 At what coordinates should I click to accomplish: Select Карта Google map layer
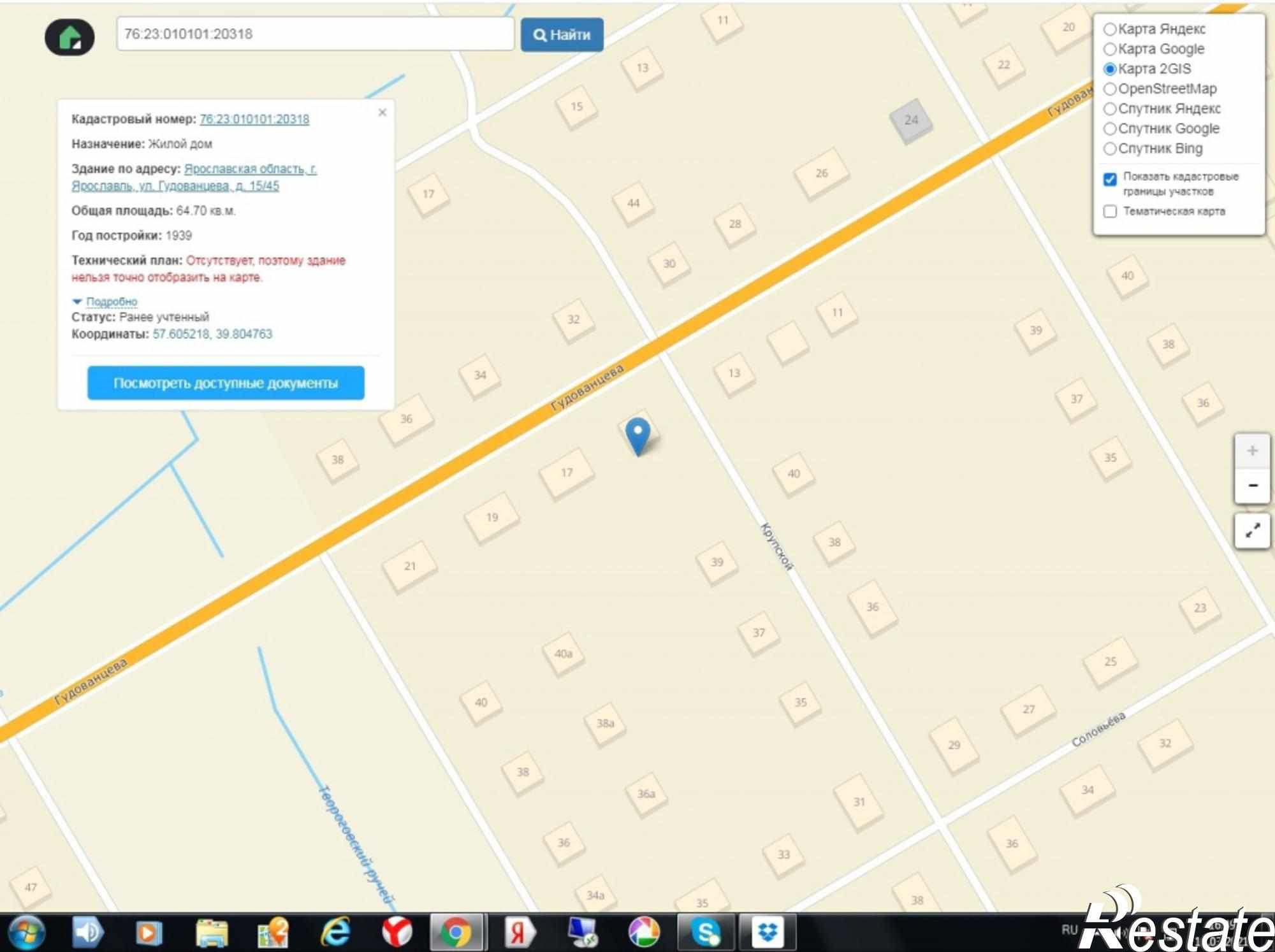coord(1110,49)
